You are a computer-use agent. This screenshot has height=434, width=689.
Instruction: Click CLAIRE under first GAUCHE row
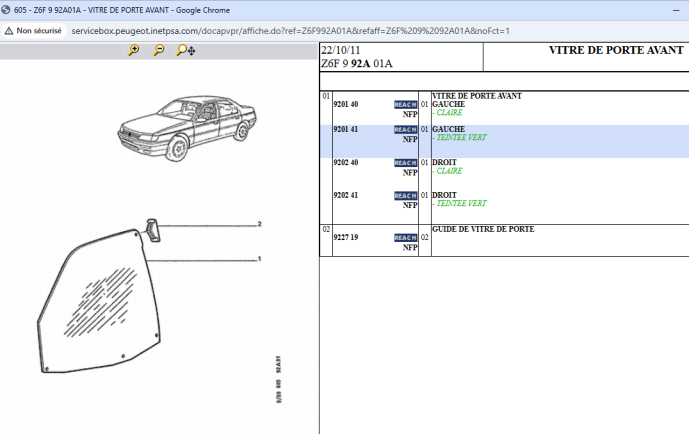pyautogui.click(x=449, y=113)
